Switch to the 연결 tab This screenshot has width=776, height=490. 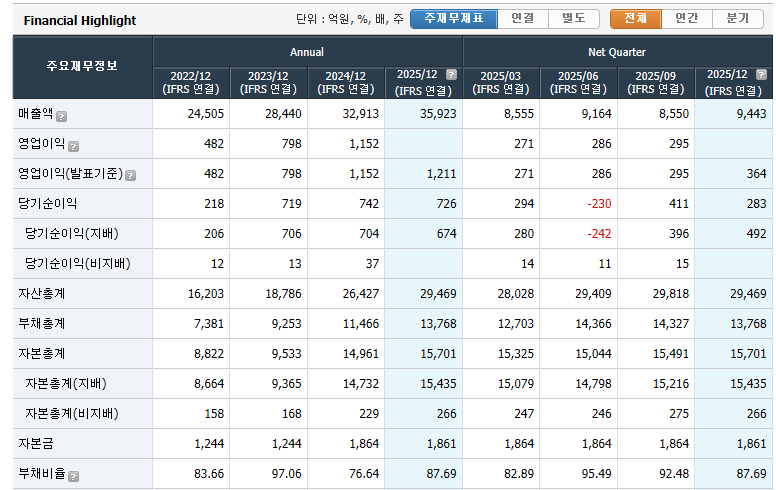pos(523,19)
